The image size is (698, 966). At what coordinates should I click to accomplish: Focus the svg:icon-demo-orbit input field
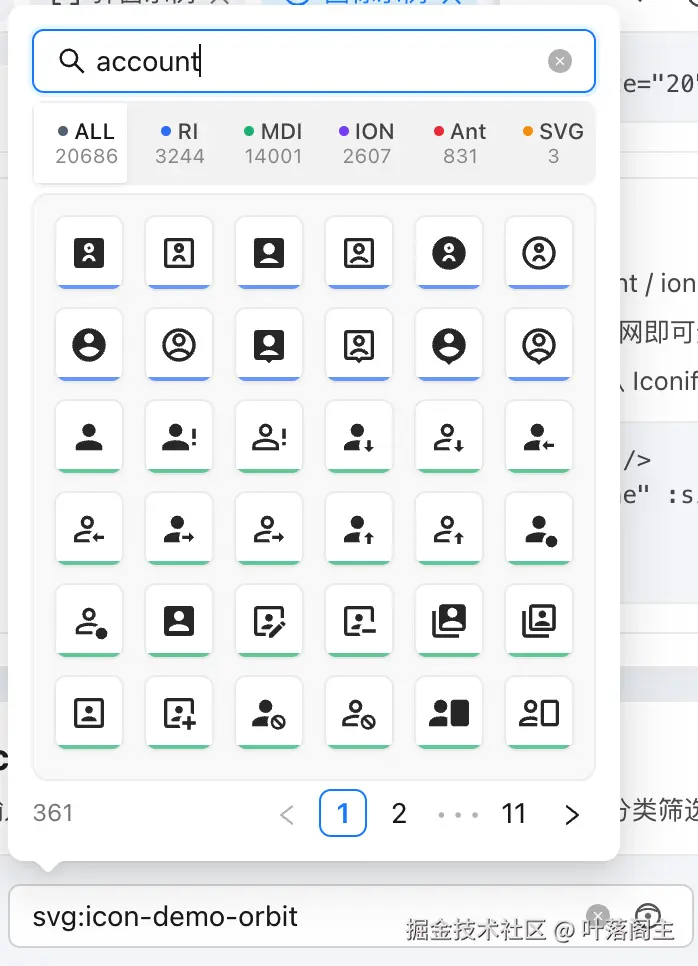coord(351,916)
